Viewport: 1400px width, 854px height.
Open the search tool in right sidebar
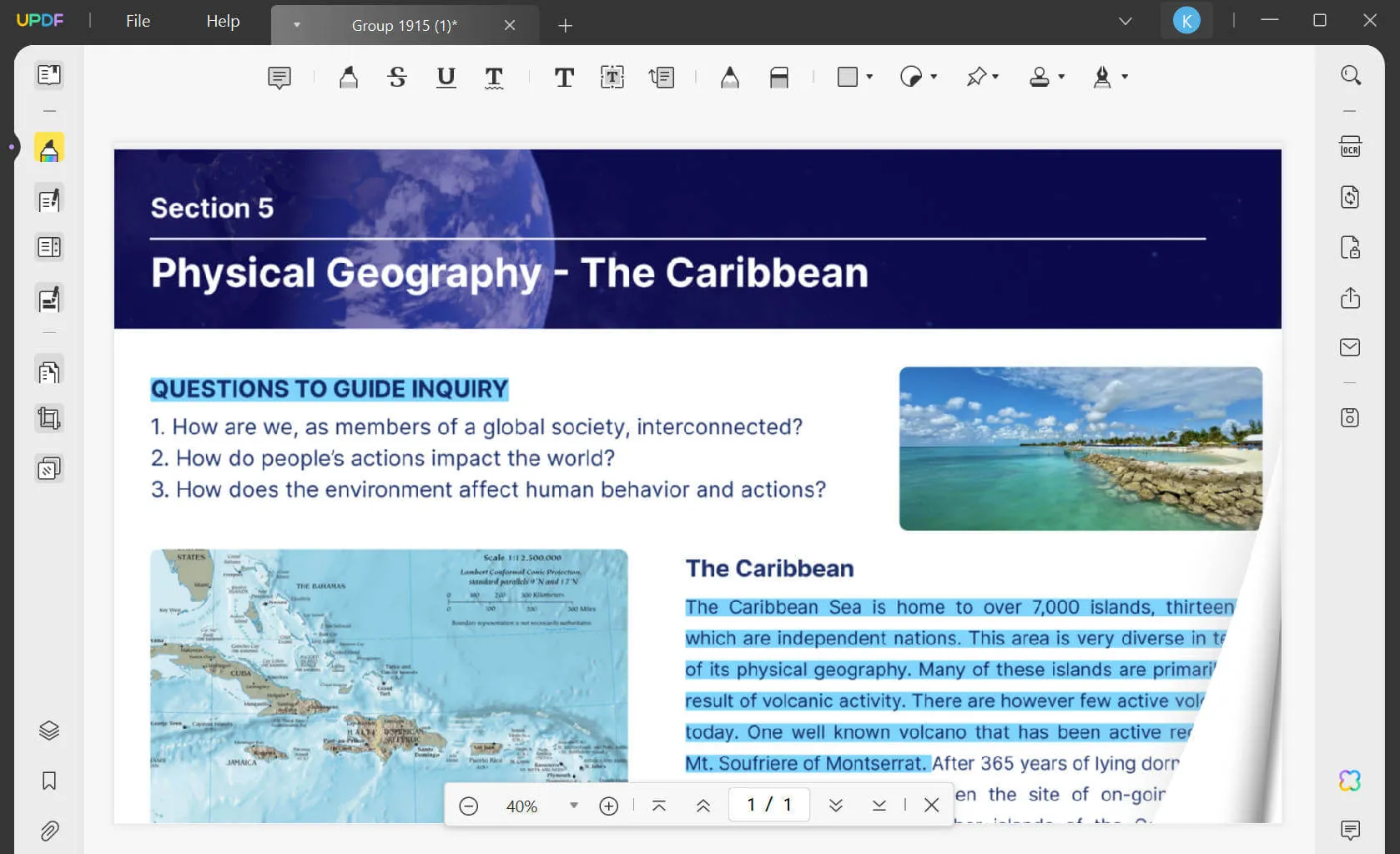coord(1350,74)
